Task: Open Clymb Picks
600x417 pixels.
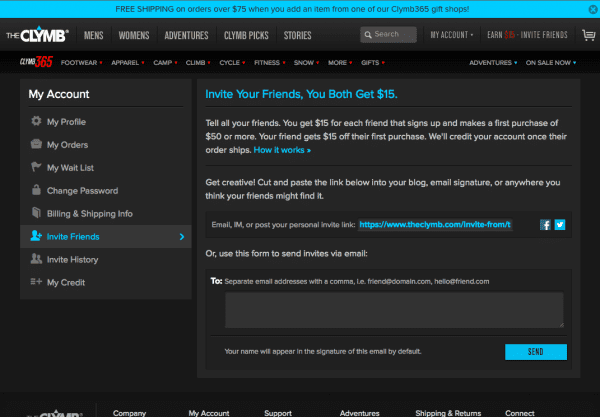Action: pos(246,35)
